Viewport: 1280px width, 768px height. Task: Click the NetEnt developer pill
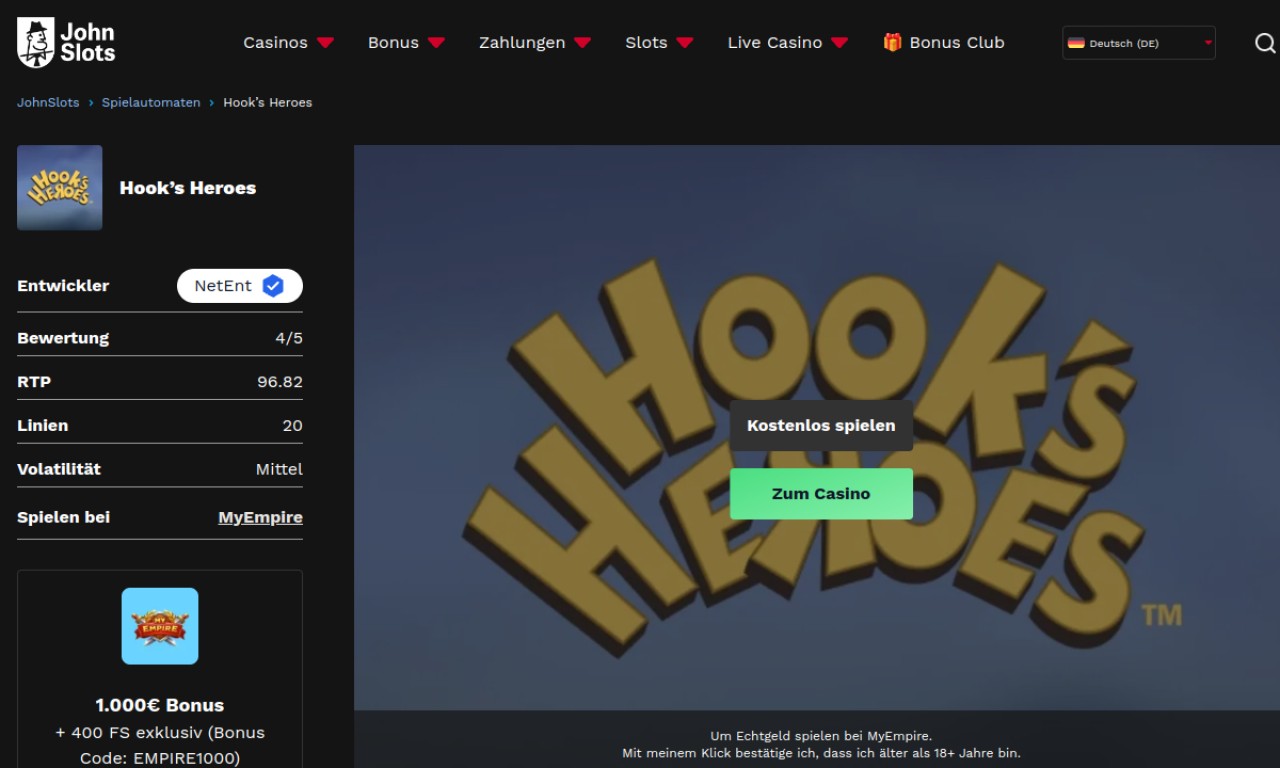pos(240,286)
